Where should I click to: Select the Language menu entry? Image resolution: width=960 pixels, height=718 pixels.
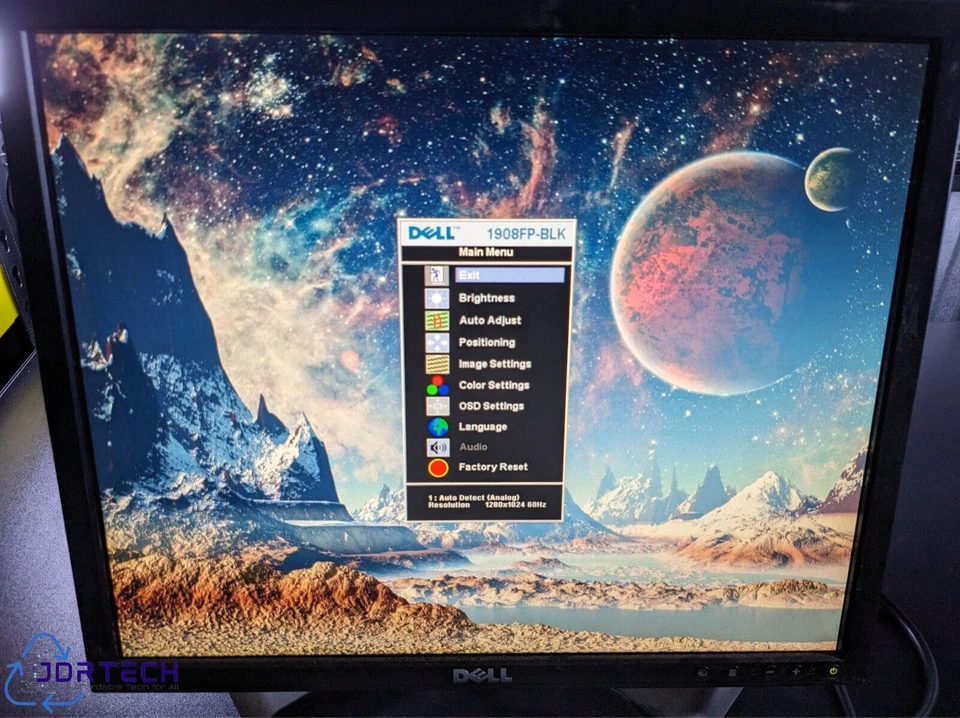[485, 426]
